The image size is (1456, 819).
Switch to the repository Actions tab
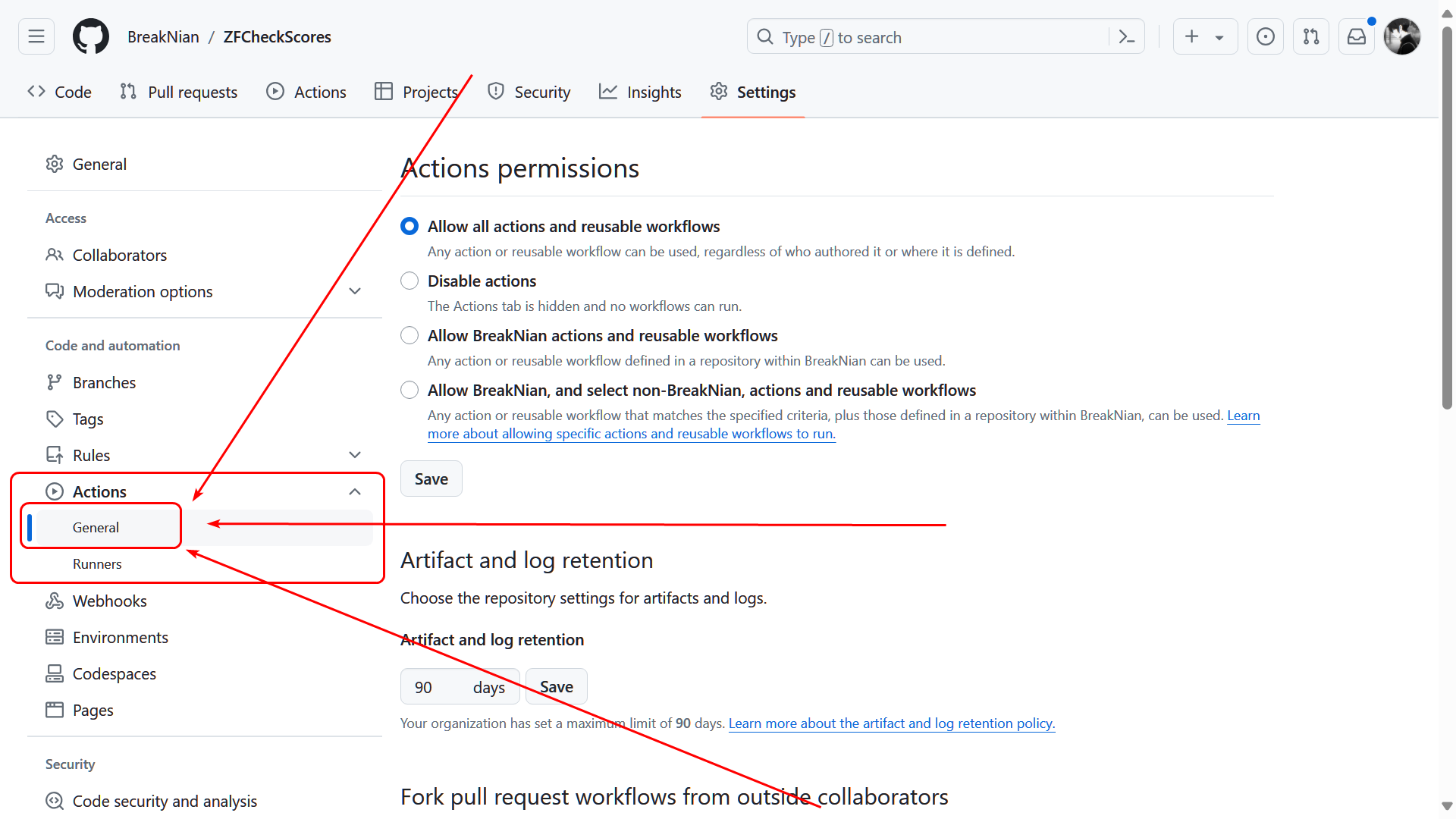(x=306, y=92)
